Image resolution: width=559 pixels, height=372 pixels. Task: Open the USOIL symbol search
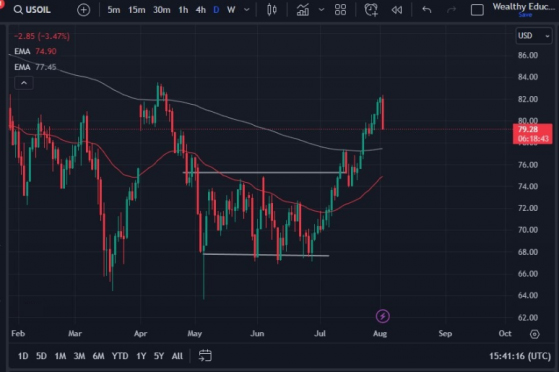(x=32, y=10)
